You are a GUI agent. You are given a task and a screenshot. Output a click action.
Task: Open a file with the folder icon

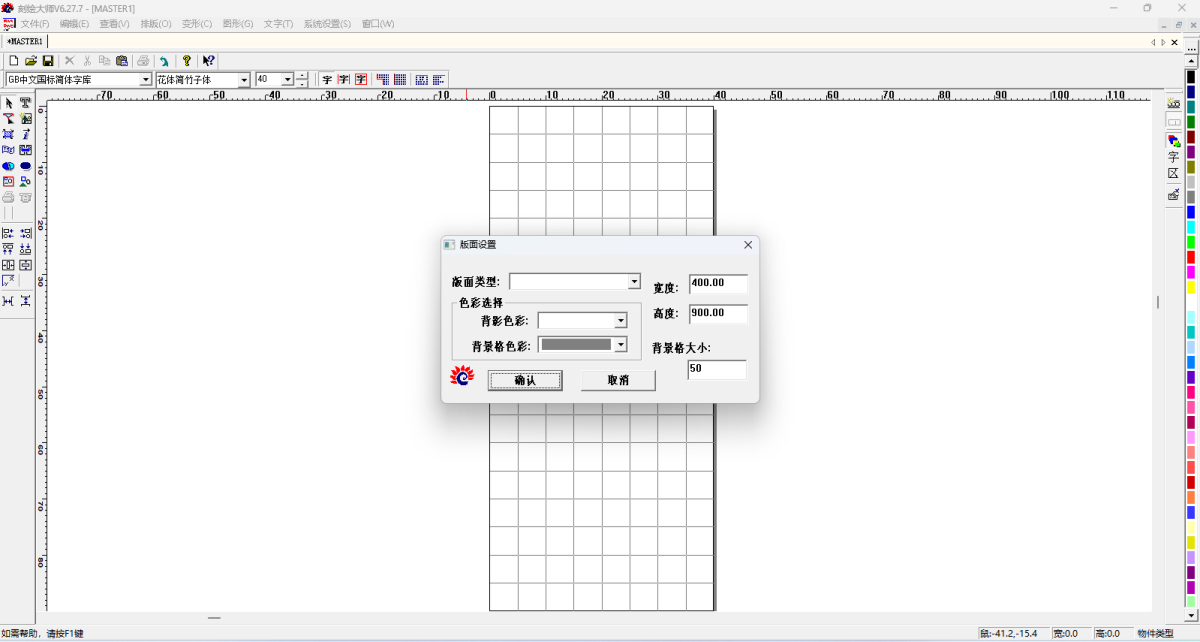click(31, 61)
